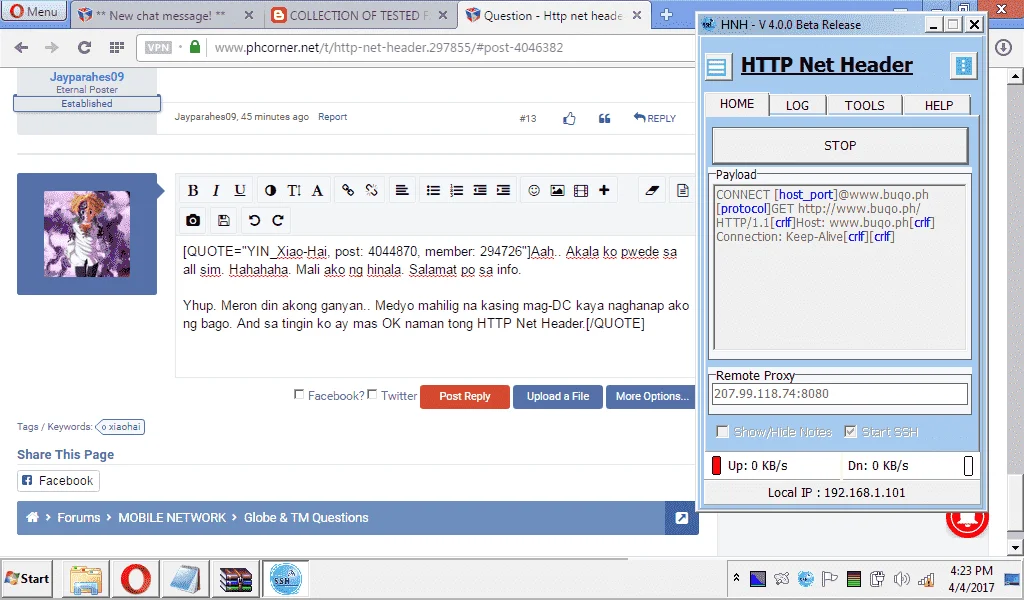Image resolution: width=1024 pixels, height=600 pixels.
Task: Open Windows Start menu
Action: coord(27,578)
